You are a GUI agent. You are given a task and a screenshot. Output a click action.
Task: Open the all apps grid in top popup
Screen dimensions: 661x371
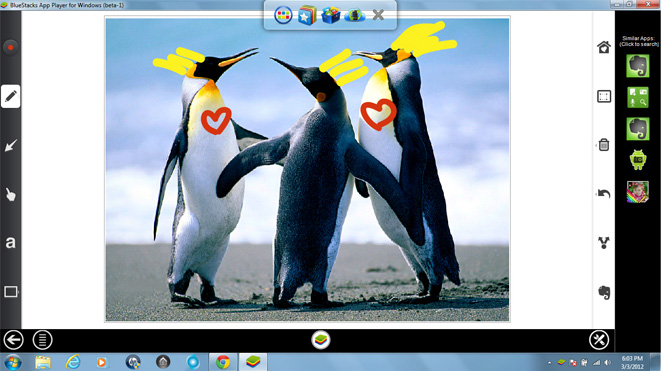(x=283, y=16)
